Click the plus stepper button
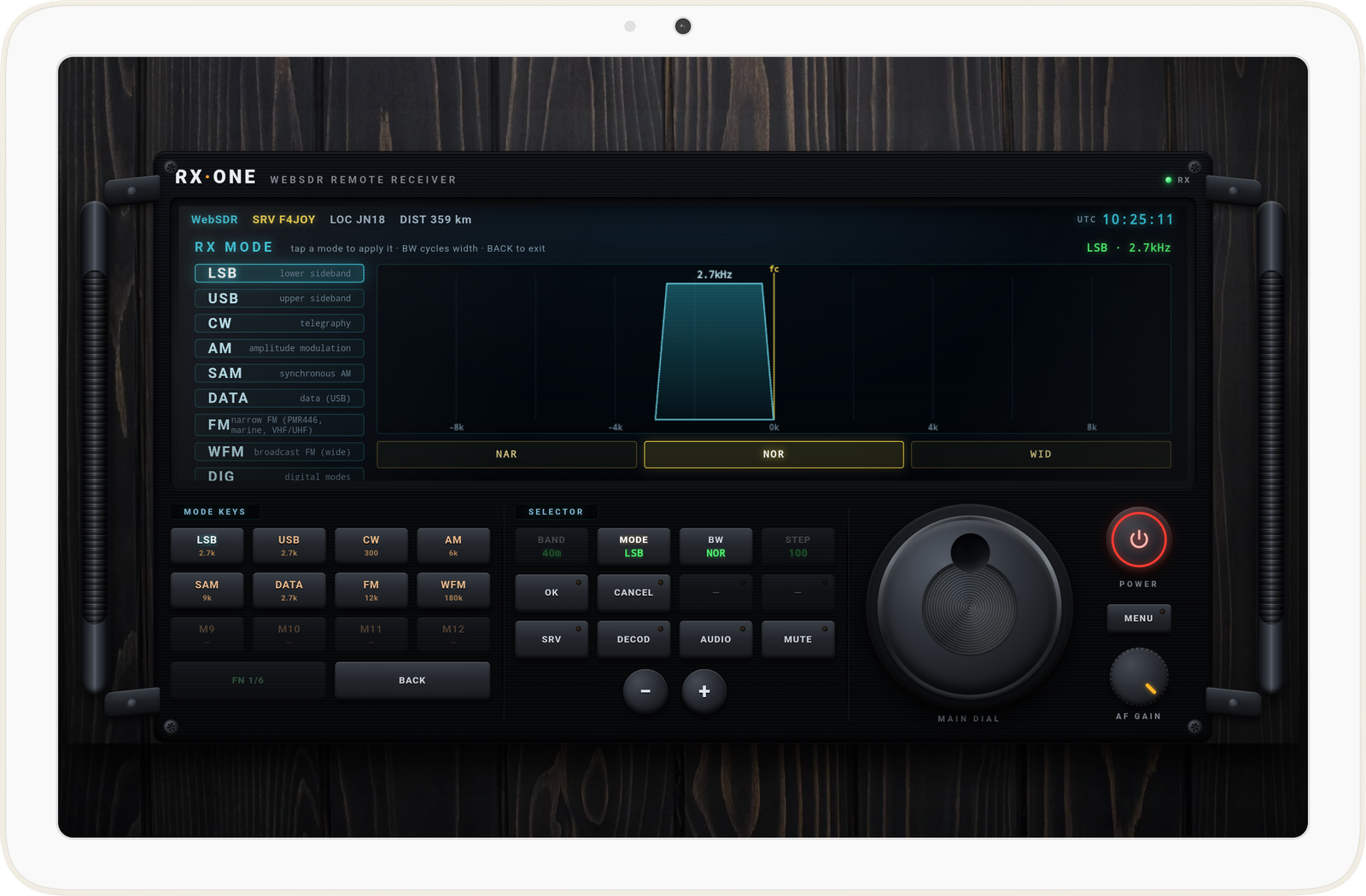 click(x=704, y=691)
